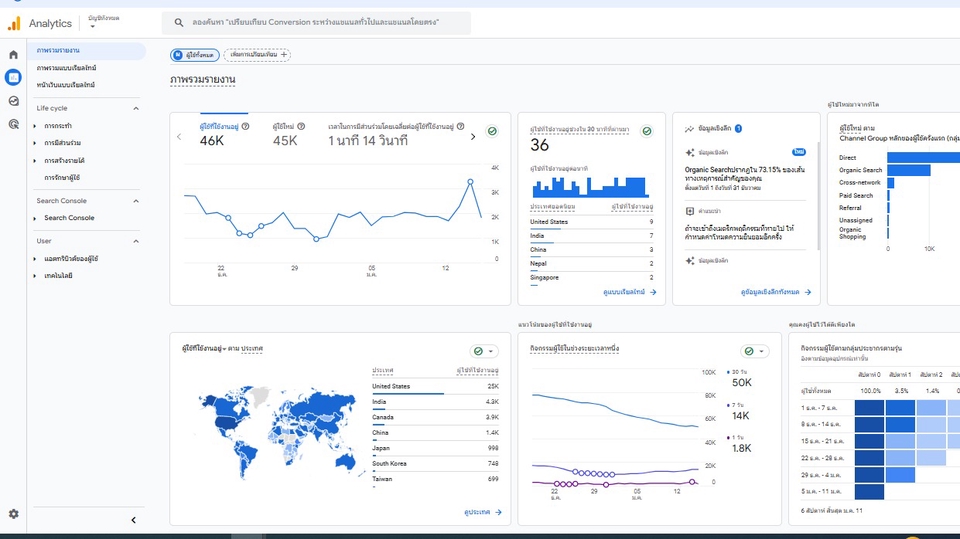Open the Search Console report item
The image size is (960, 539).
[x=69, y=218]
